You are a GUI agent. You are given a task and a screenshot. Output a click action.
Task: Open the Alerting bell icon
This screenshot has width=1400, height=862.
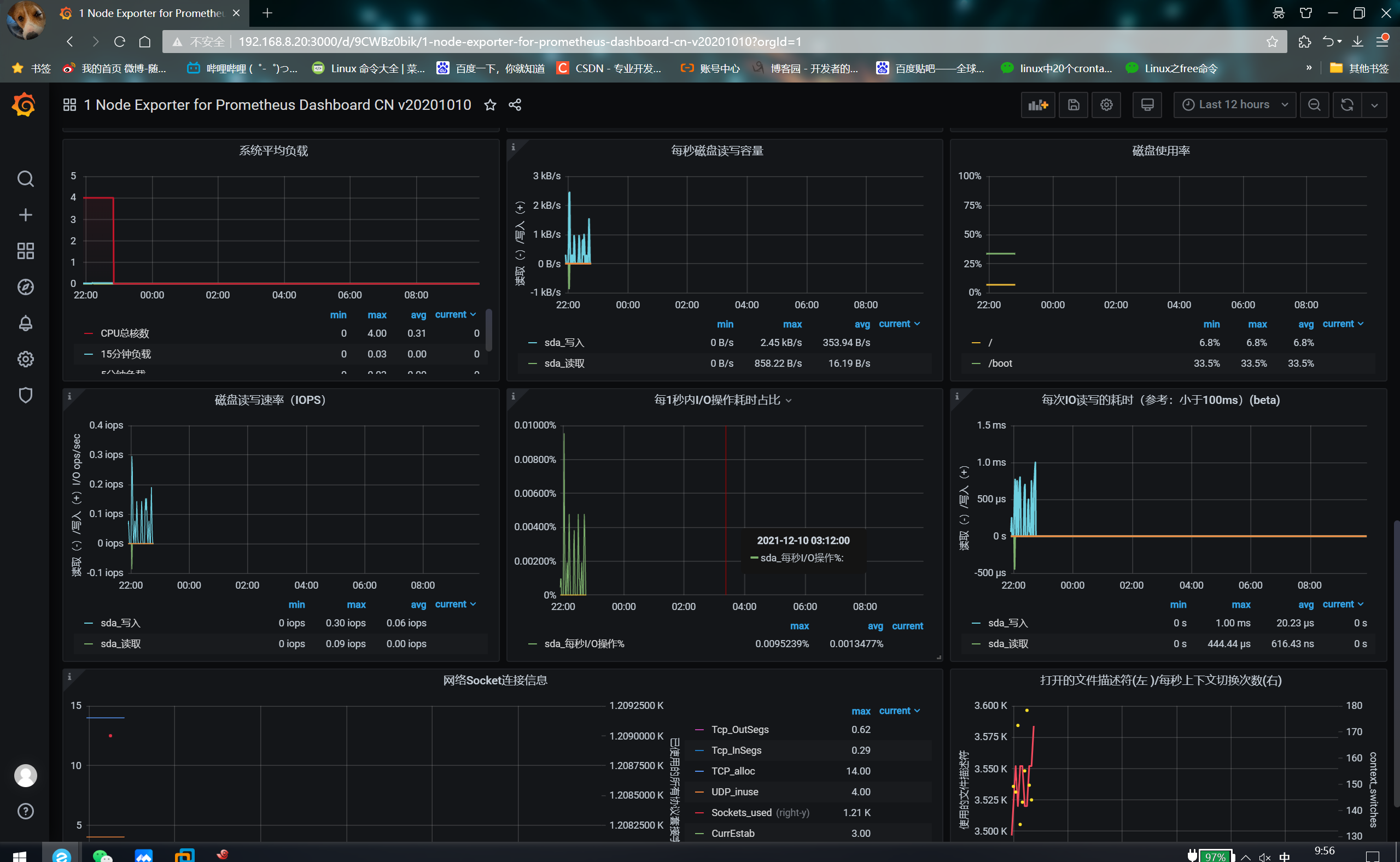[25, 323]
